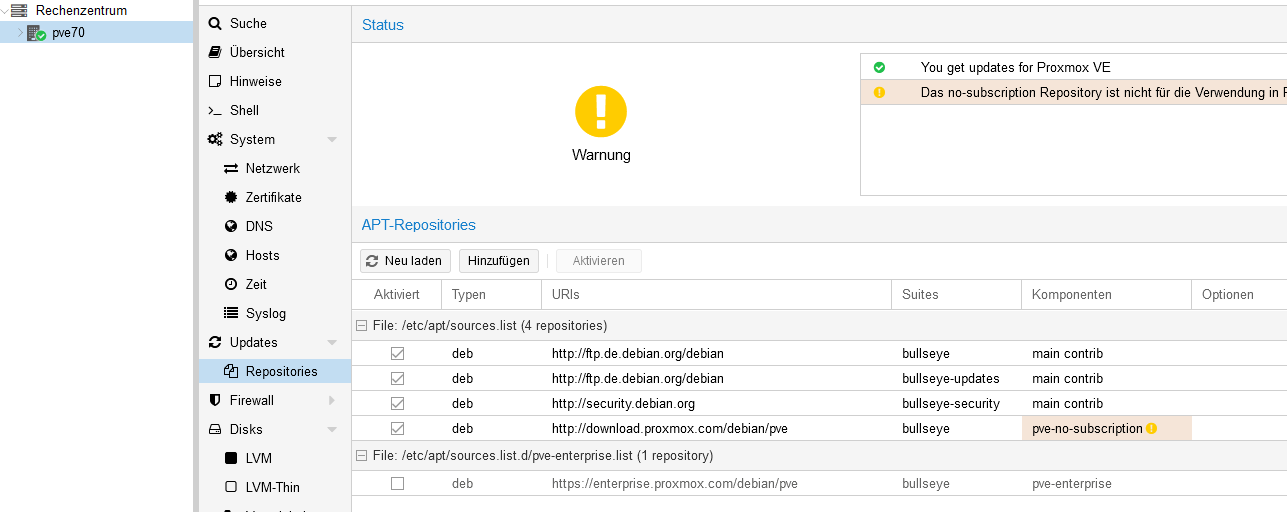Collapse the Rechenzentrum tree node
This screenshot has width=1287, height=512.
(x=5, y=11)
